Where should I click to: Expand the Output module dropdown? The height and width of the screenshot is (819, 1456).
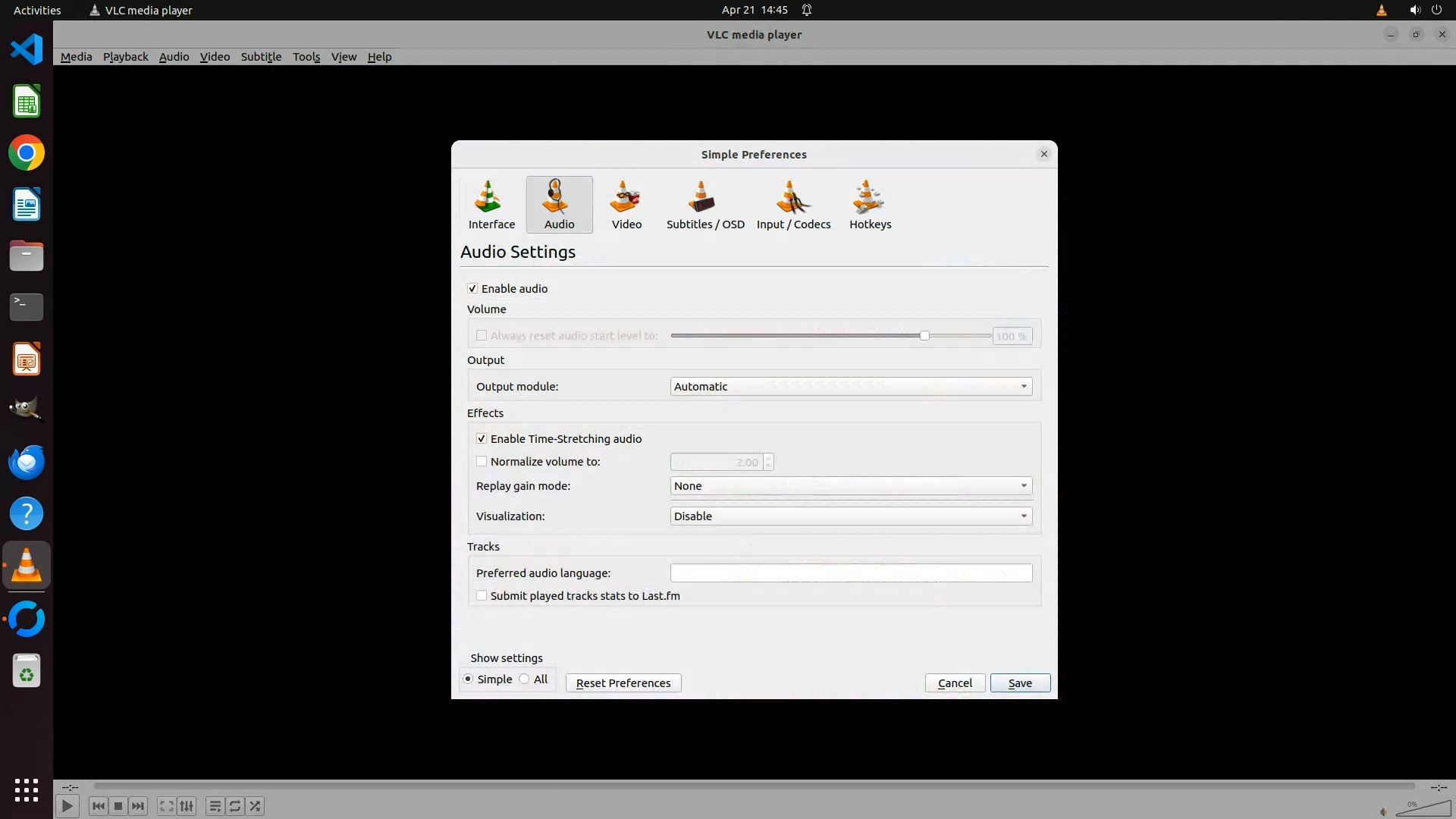coord(850,387)
